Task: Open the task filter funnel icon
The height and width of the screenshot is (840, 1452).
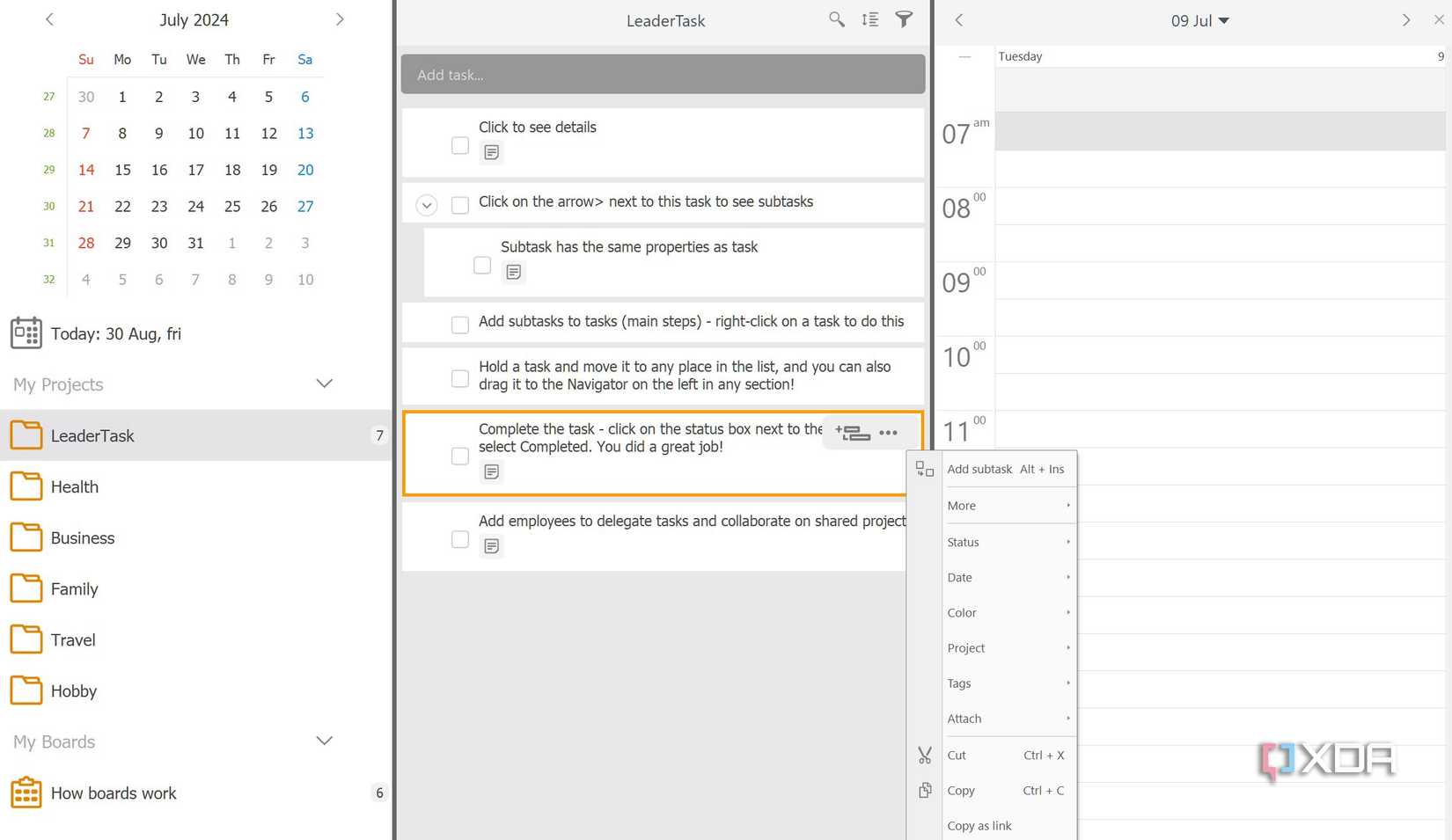Action: pos(904,19)
